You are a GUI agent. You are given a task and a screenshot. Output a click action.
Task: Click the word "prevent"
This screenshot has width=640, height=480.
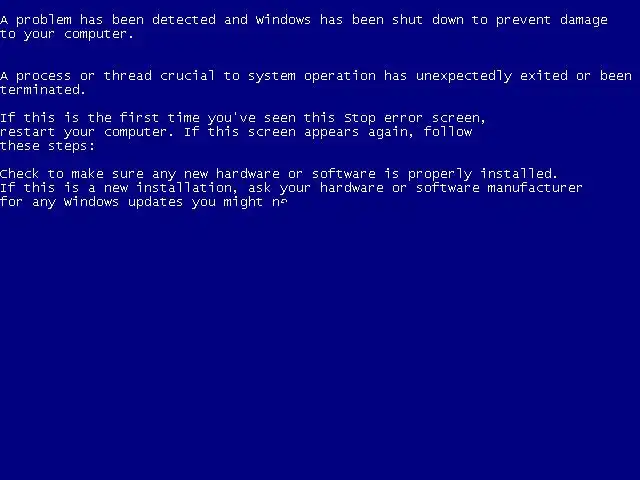point(523,21)
